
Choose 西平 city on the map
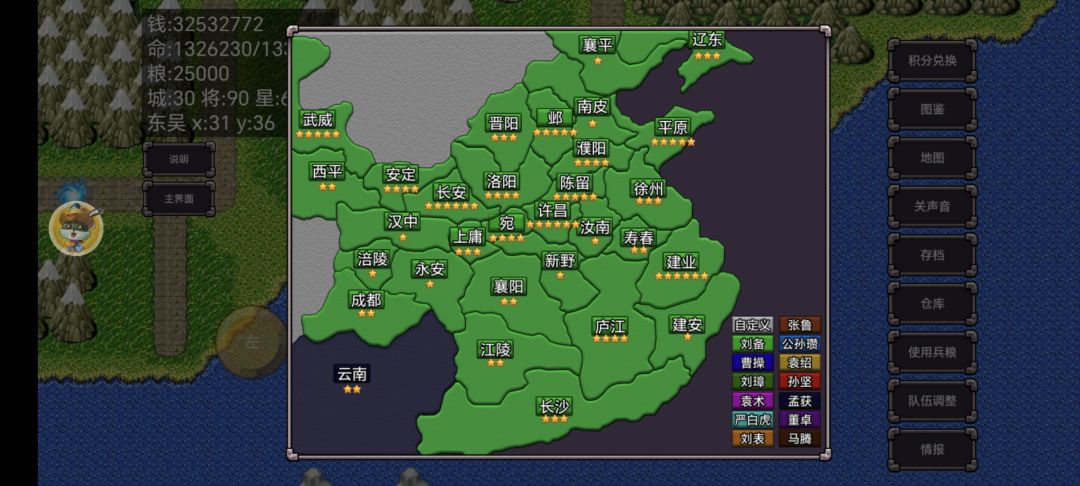(328, 171)
